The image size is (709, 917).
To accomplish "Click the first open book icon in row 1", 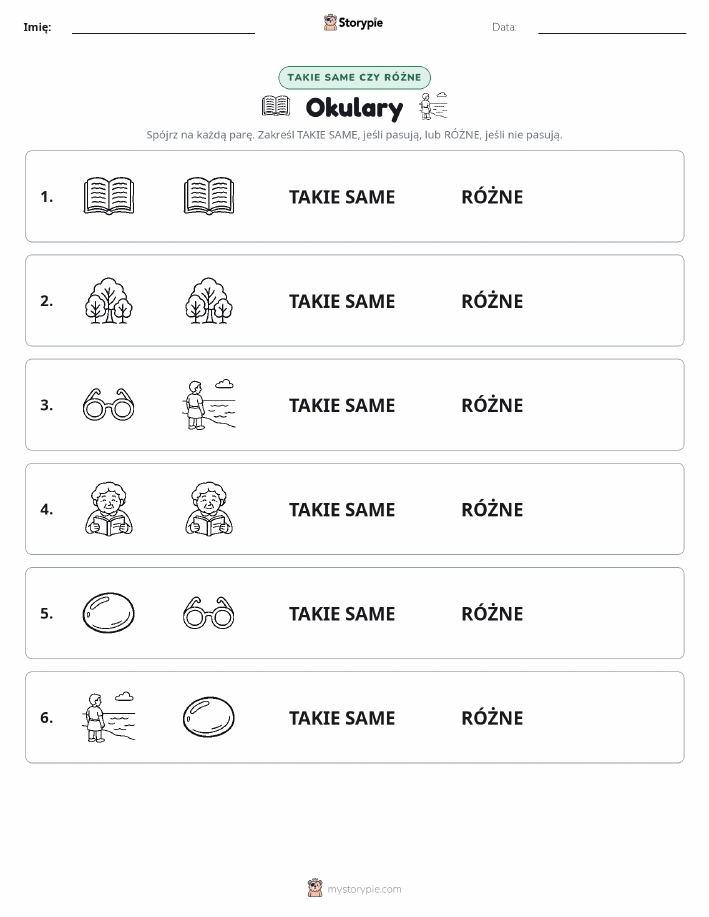I will [x=109, y=196].
